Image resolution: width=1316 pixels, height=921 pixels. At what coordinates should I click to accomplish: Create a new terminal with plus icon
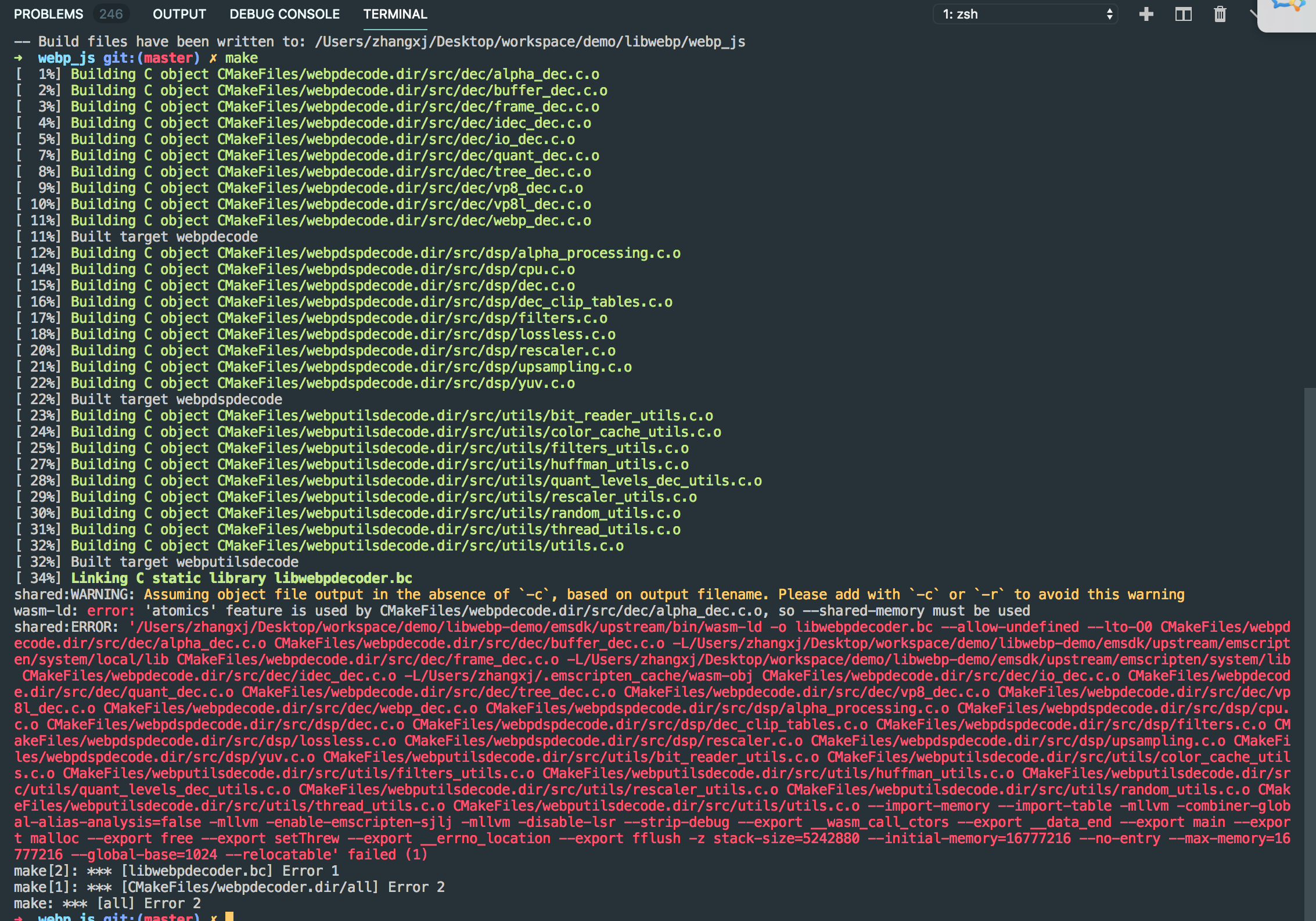point(1146,14)
